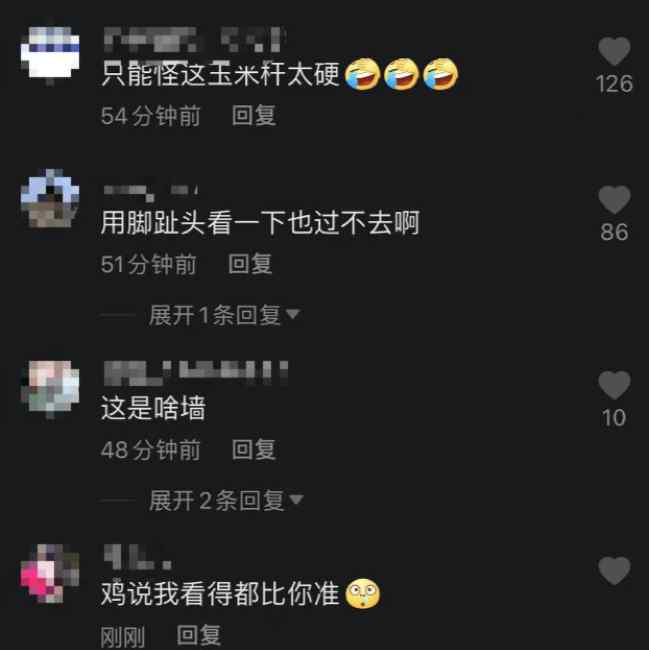Tap the like count 126

coord(614,84)
